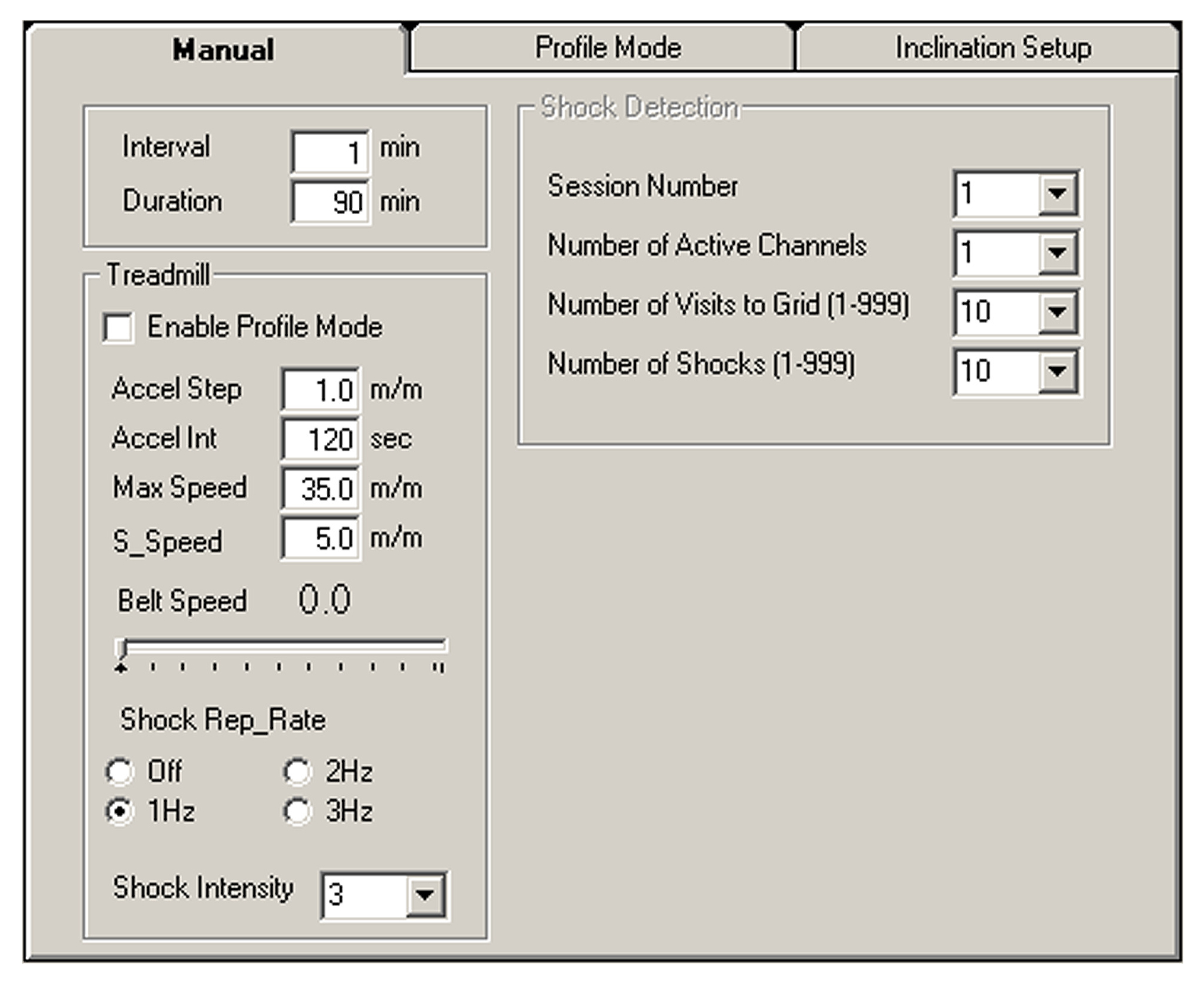Click the Accel Step value field
This screenshot has width=1204, height=985.
pyautogui.click(x=321, y=390)
